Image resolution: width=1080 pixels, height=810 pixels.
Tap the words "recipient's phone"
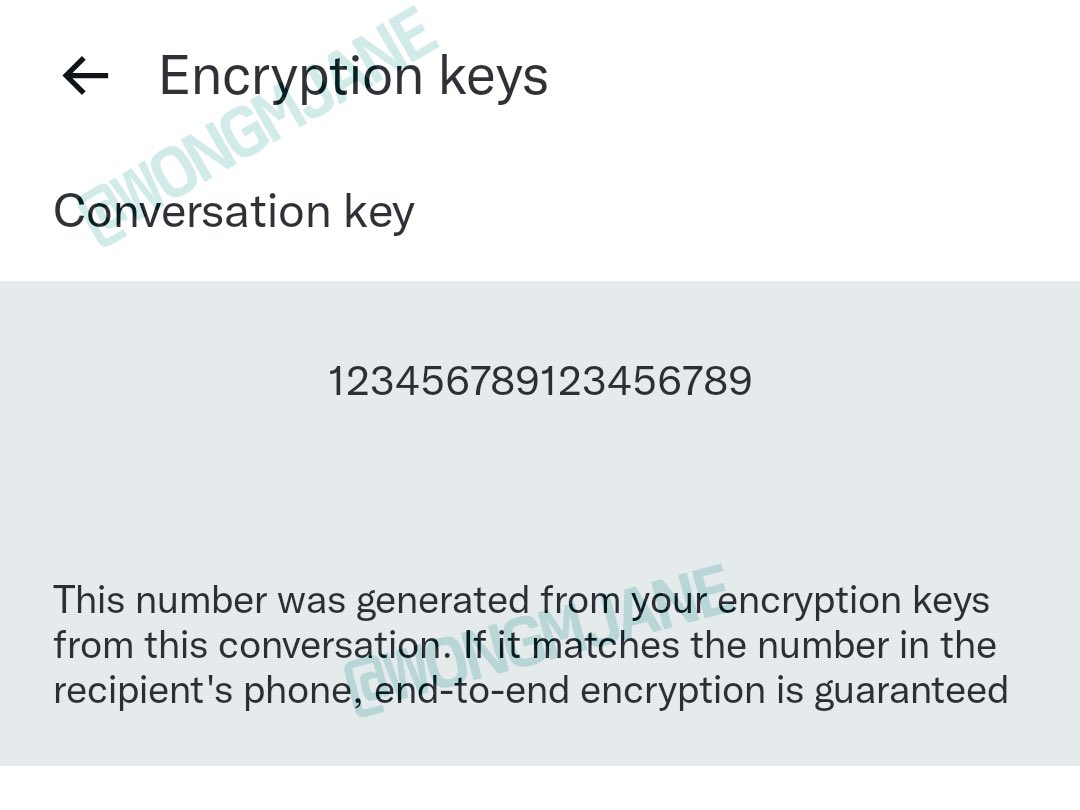(203, 692)
